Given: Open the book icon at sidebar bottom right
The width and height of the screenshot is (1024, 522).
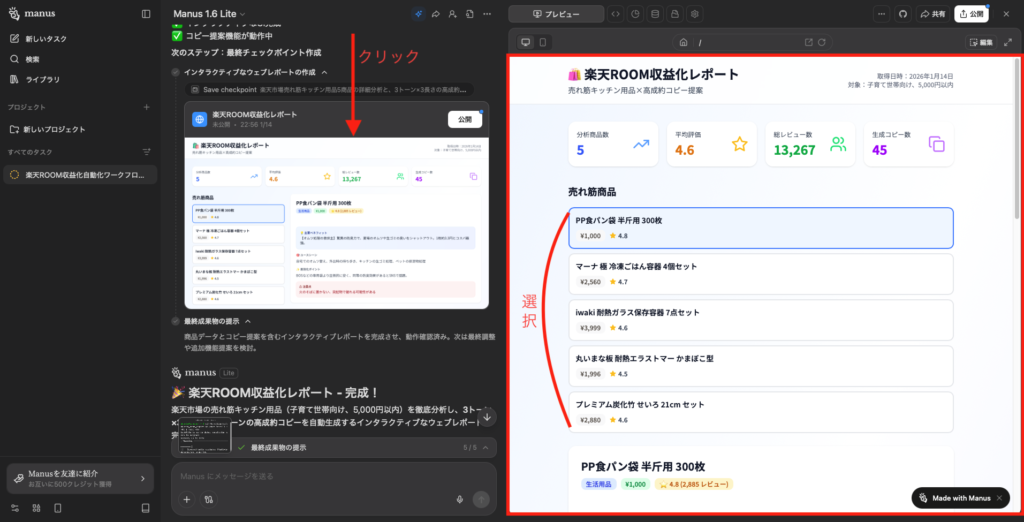Looking at the screenshot, I should (x=146, y=508).
